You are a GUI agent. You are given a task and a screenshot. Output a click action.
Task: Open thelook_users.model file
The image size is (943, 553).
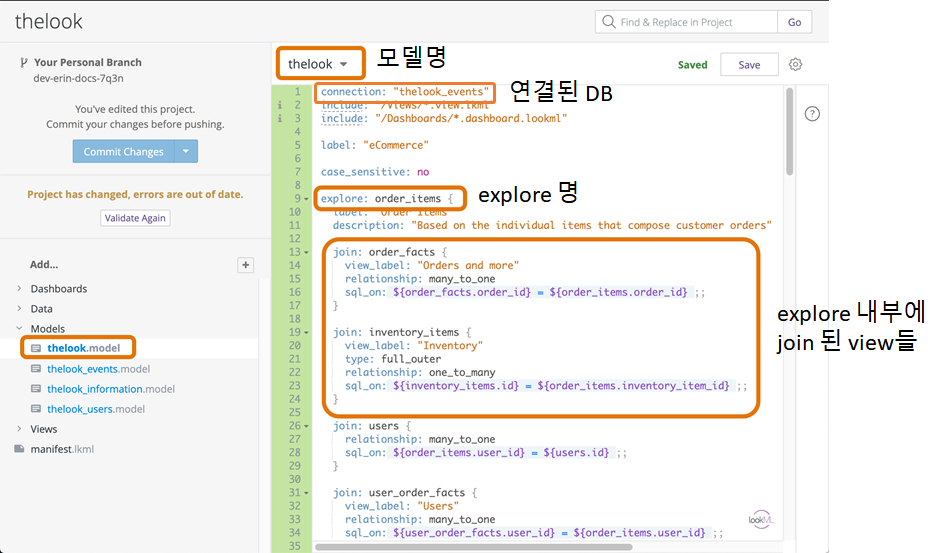tap(96, 409)
